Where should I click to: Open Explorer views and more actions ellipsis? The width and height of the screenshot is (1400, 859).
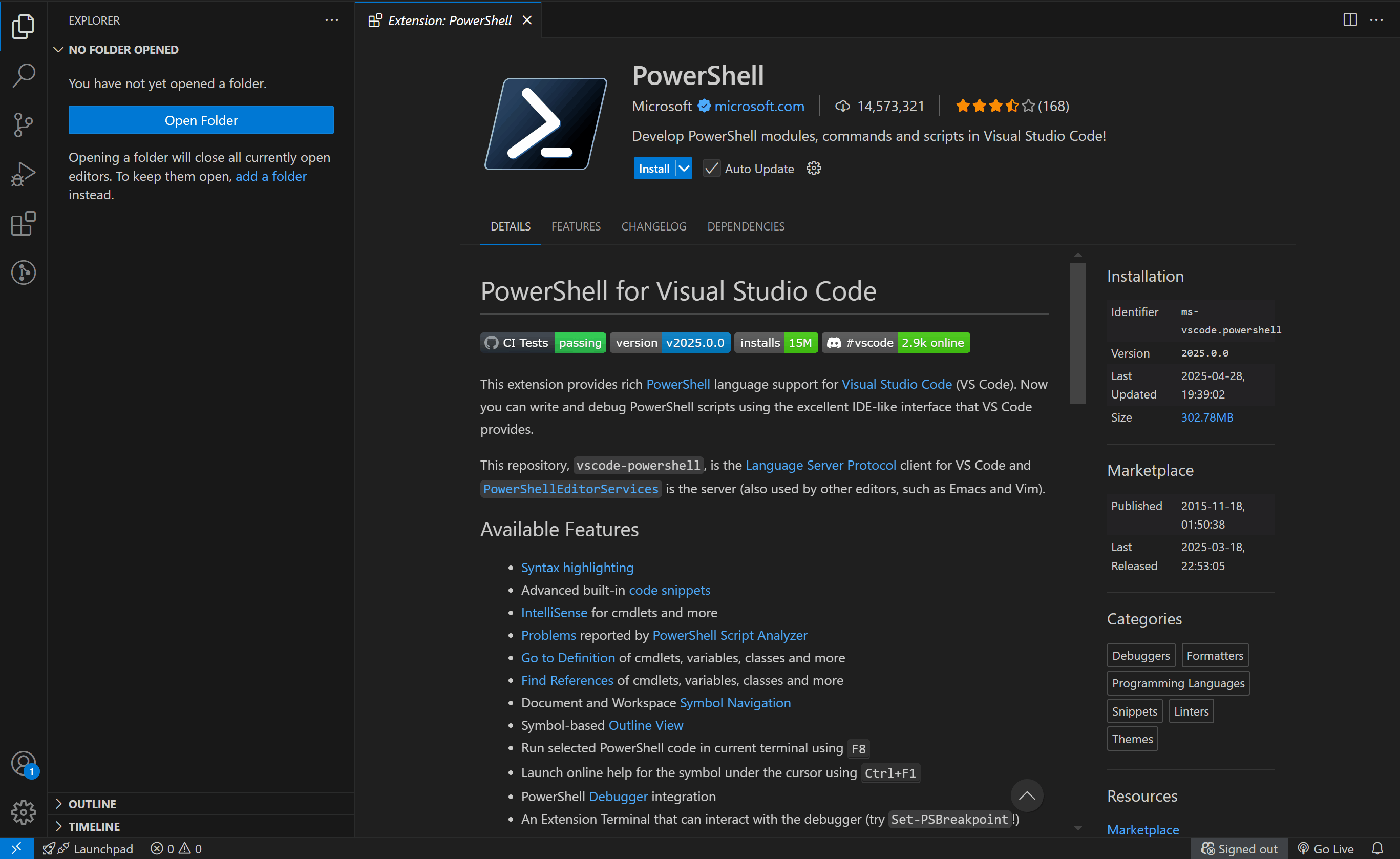point(331,20)
